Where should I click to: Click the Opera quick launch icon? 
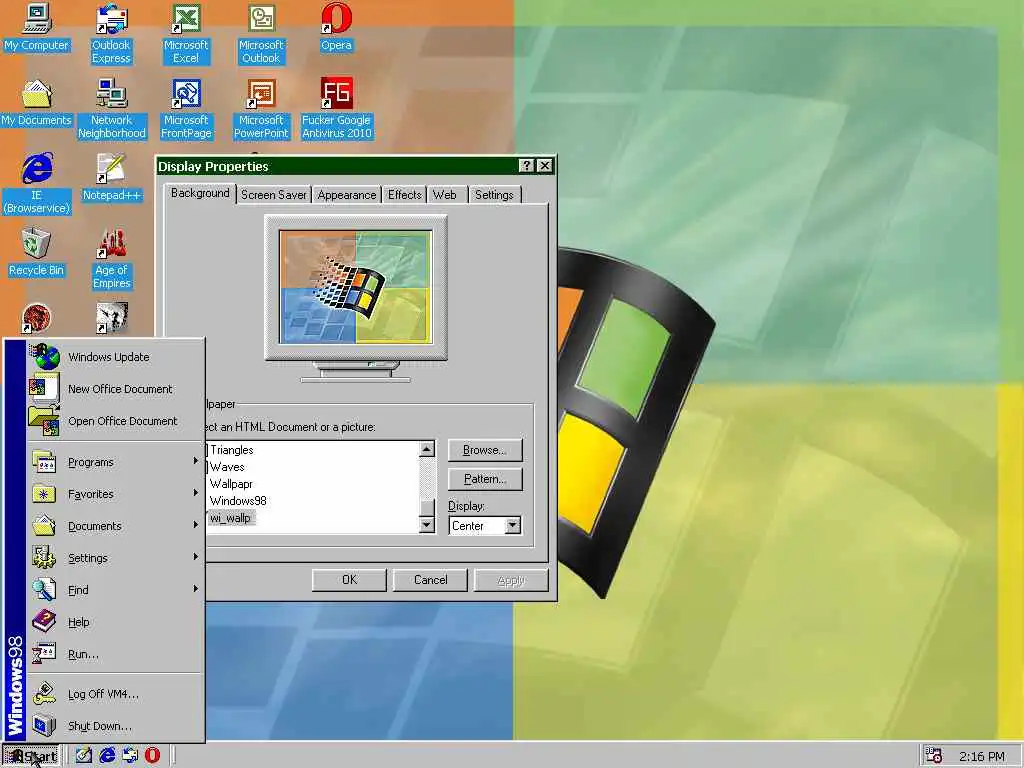(152, 756)
